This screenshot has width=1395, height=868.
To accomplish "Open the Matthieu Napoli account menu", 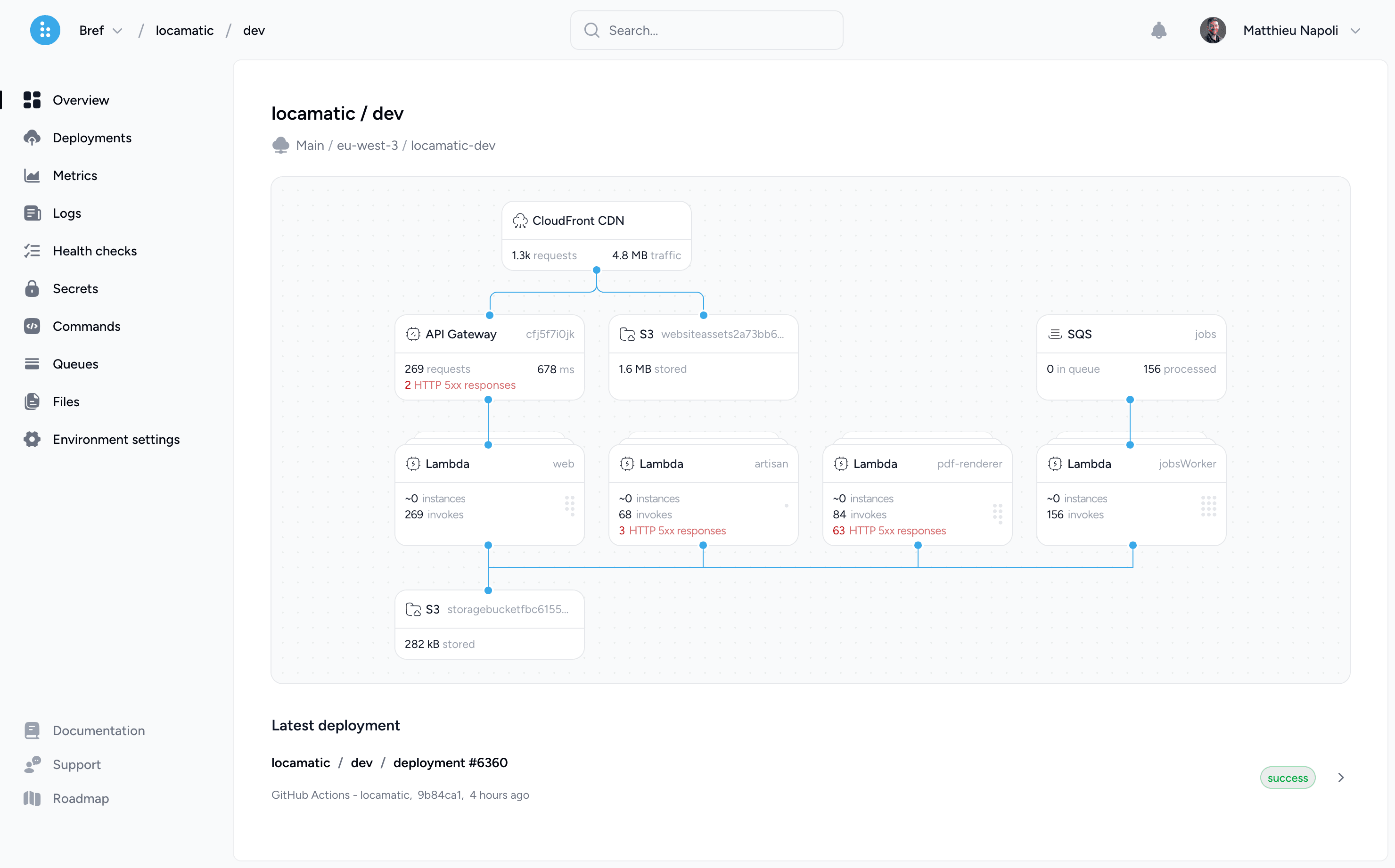I will point(1289,30).
